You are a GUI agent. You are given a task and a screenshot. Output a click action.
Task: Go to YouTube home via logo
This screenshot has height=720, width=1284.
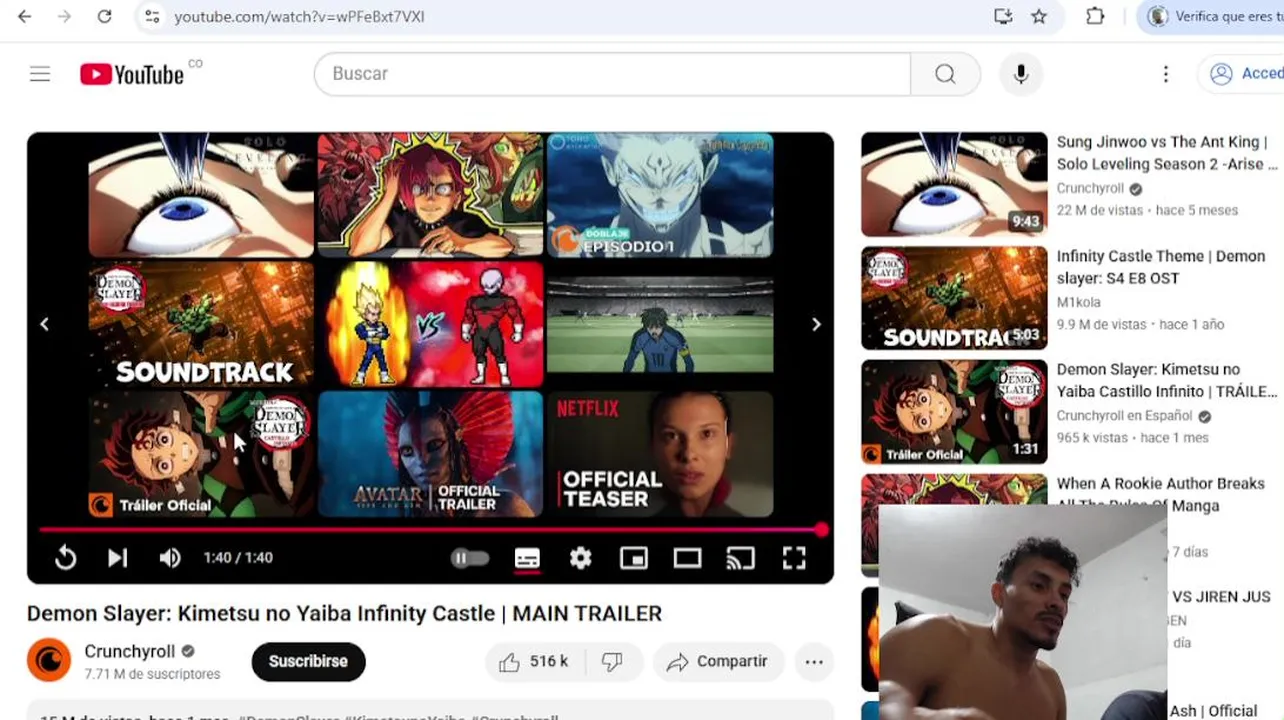click(132, 74)
